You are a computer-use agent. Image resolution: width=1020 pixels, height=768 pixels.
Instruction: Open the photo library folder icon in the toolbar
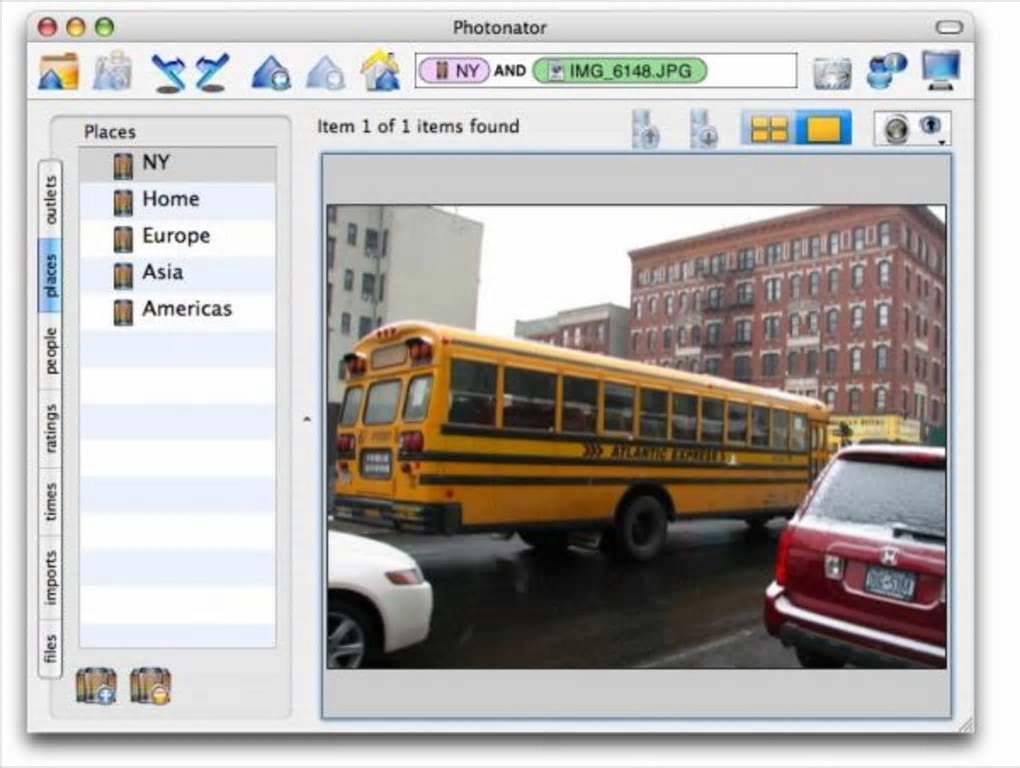59,71
